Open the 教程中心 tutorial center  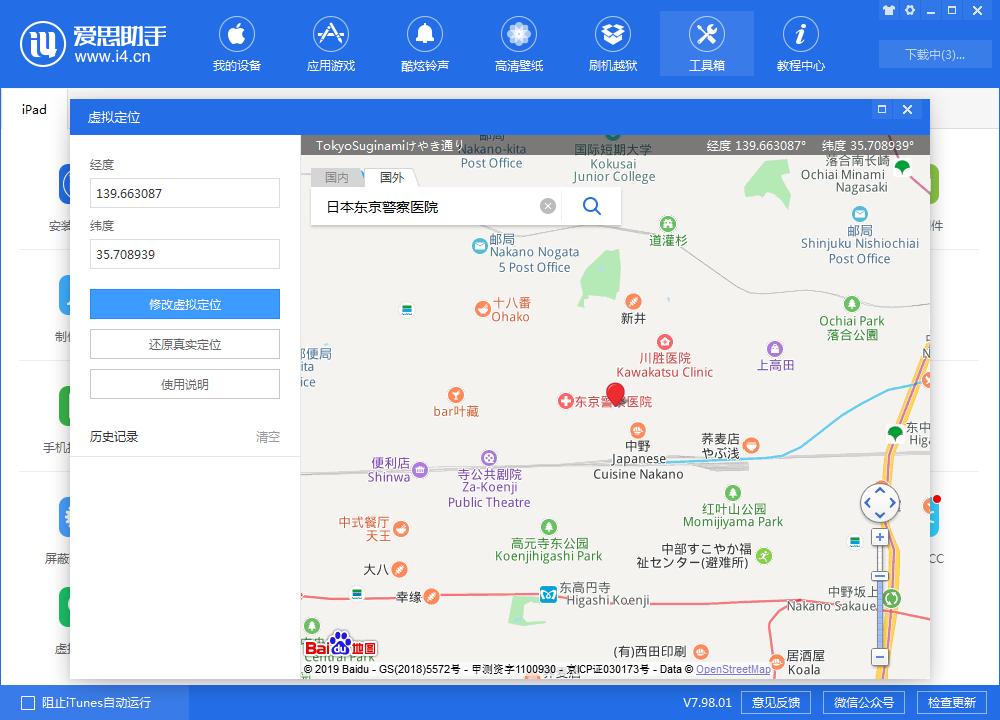tap(800, 42)
